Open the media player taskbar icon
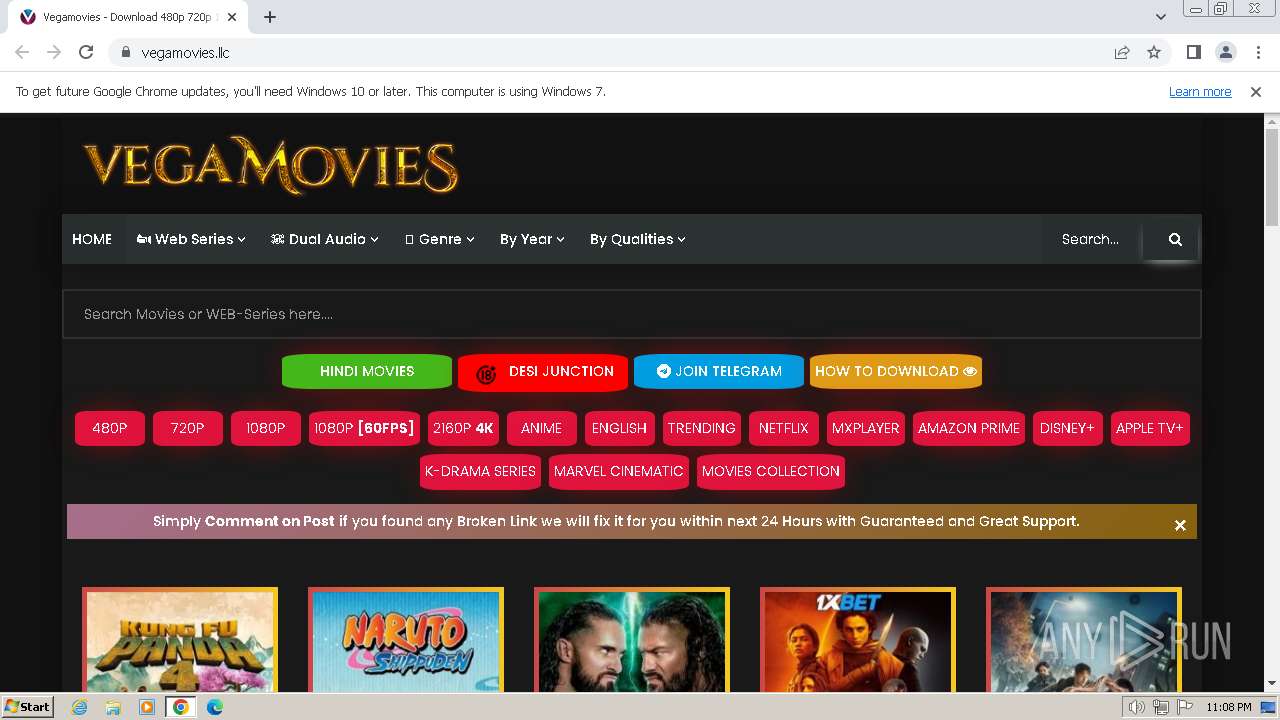 (x=147, y=707)
